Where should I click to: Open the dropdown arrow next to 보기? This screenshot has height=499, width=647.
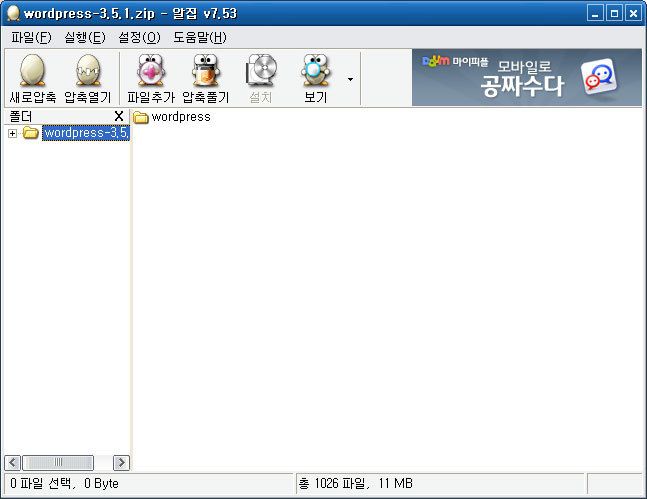(x=350, y=79)
